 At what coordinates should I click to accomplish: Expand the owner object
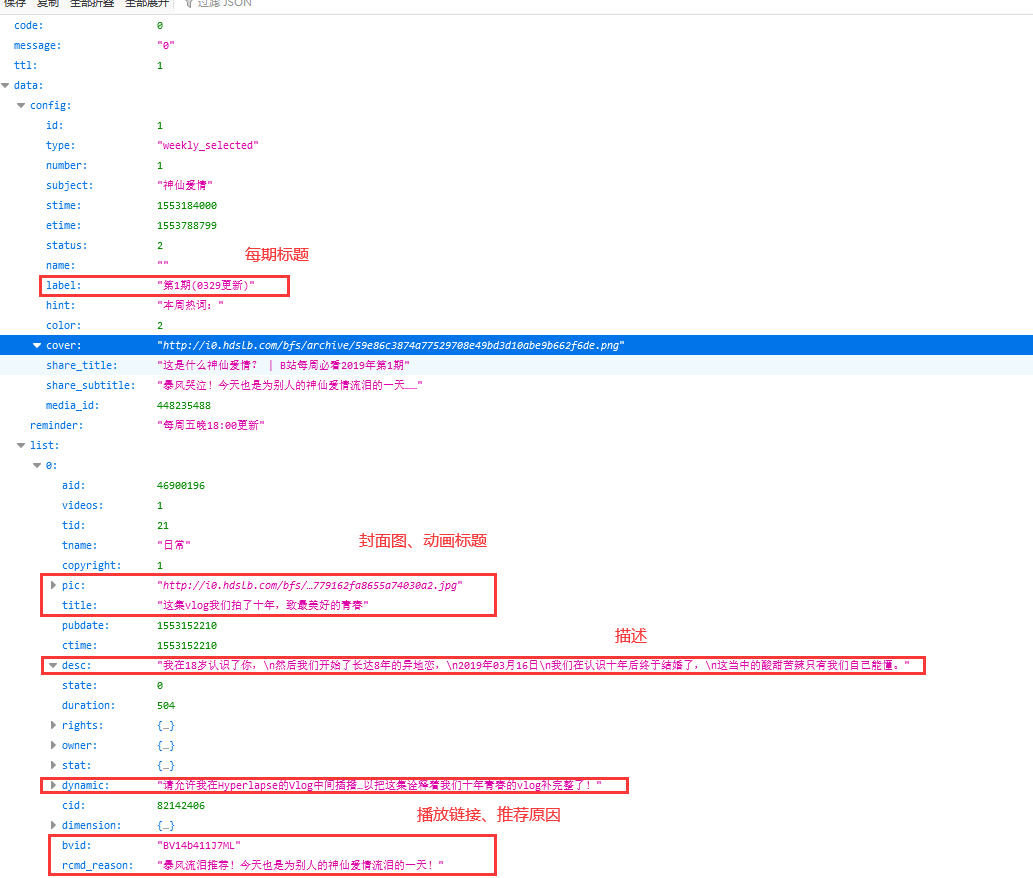[53, 745]
